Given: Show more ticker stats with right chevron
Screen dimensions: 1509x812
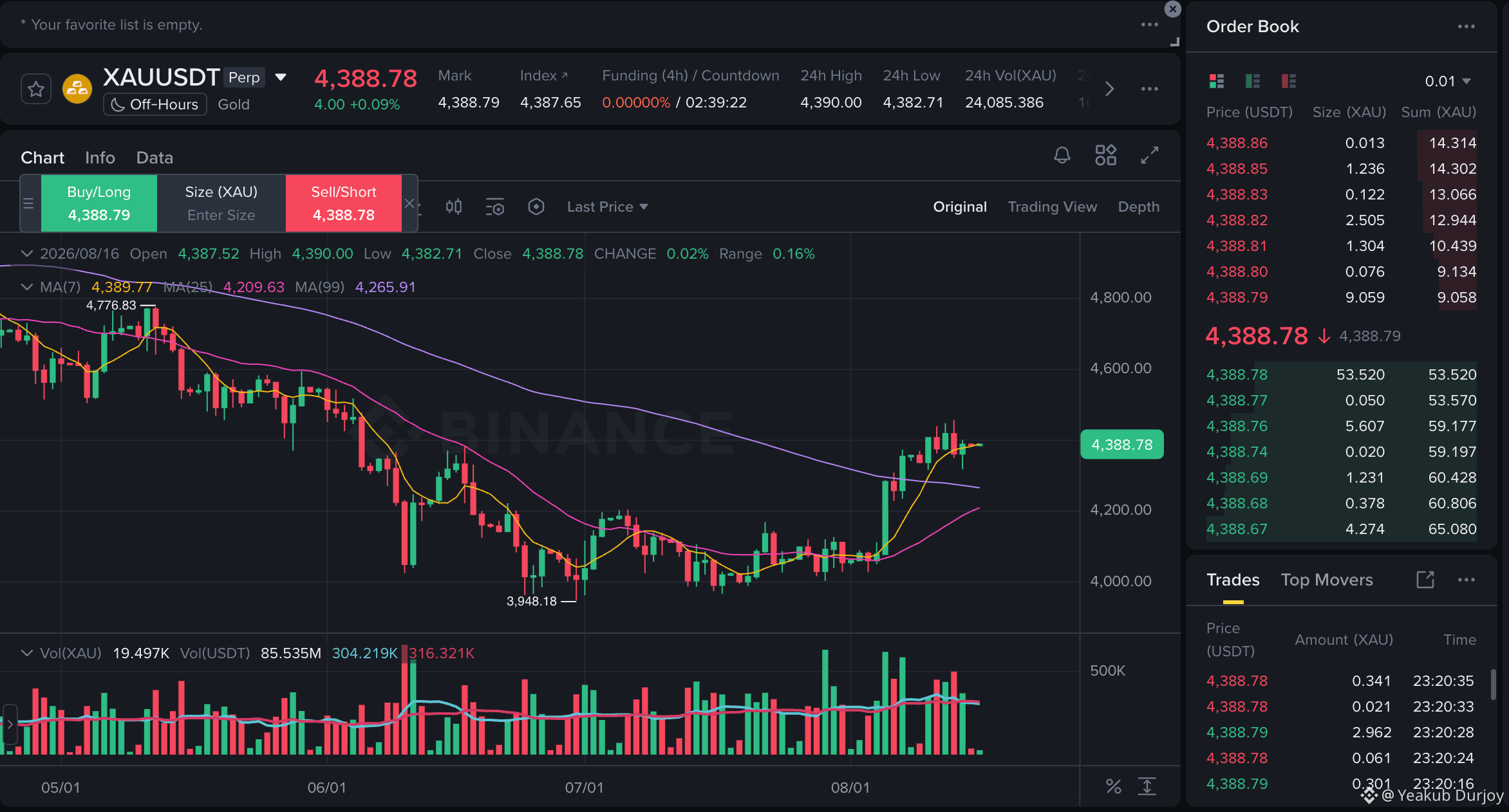Looking at the screenshot, I should click(1109, 89).
